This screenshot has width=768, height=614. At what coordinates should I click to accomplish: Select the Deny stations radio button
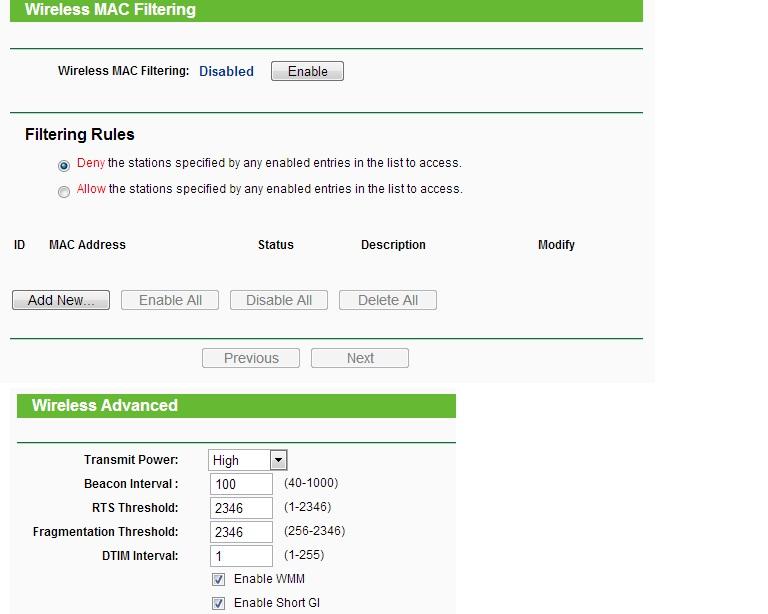pos(64,165)
